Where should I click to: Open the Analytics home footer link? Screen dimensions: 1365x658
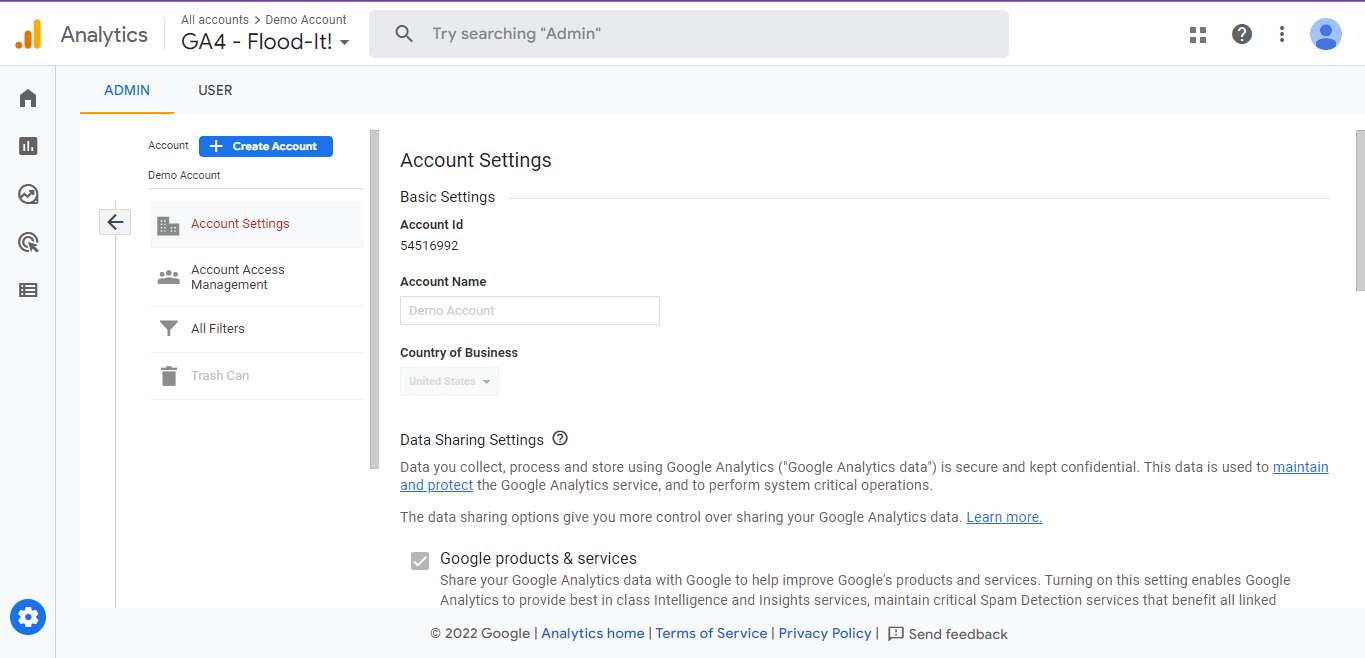593,633
